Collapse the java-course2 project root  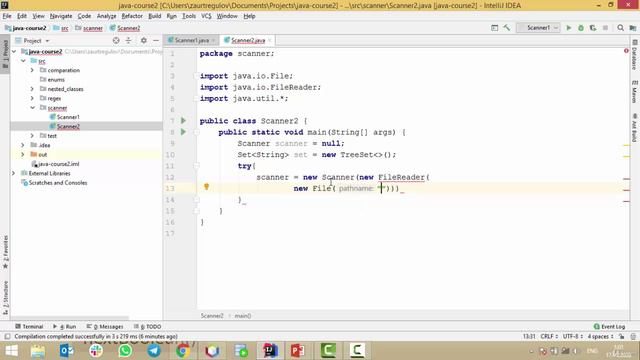point(14,52)
